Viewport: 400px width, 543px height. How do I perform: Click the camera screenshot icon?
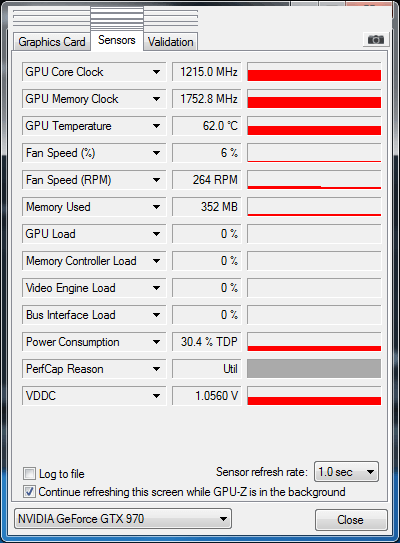pyautogui.click(x=376, y=39)
